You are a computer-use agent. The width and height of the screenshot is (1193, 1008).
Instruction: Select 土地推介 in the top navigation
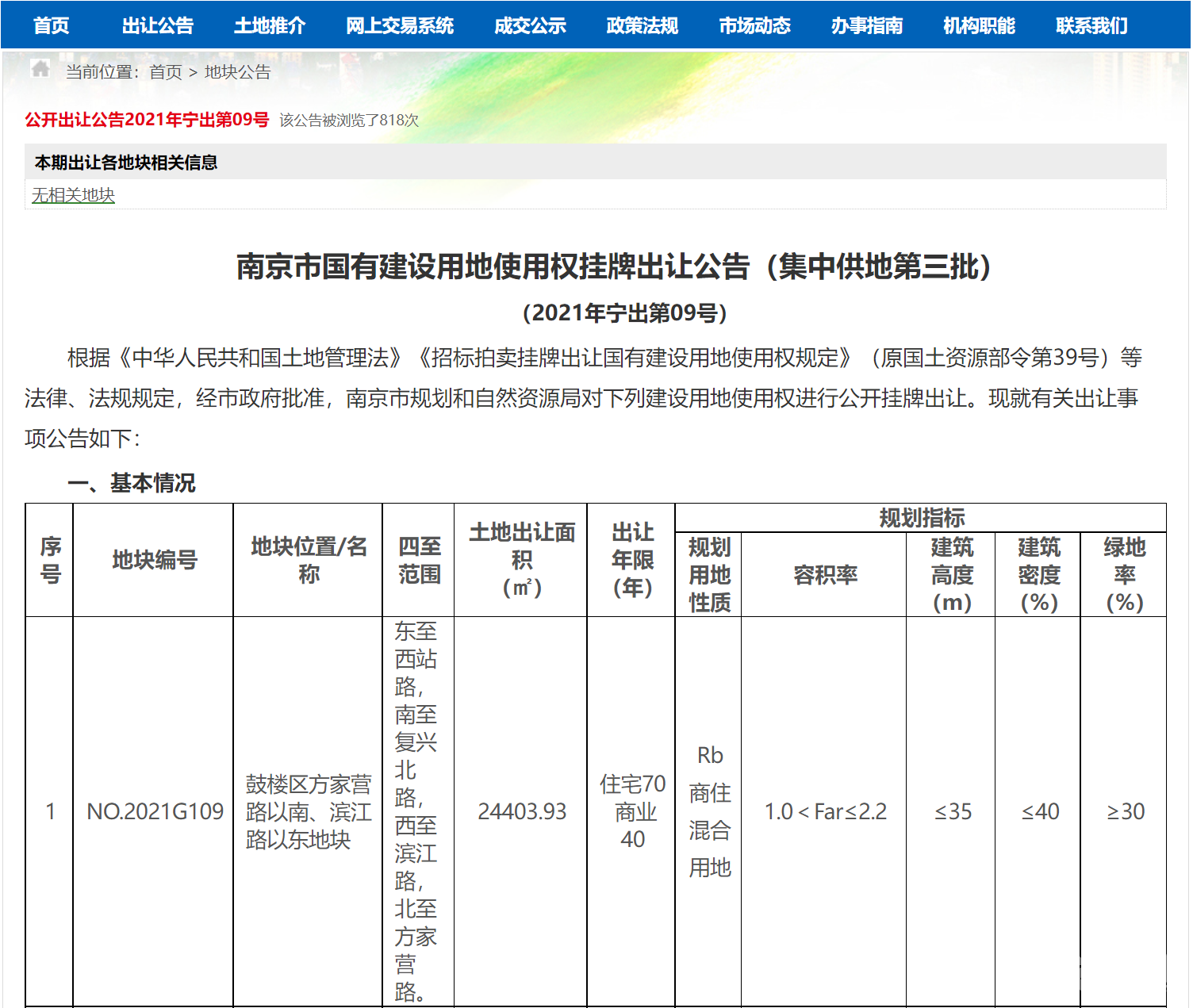pos(270,25)
